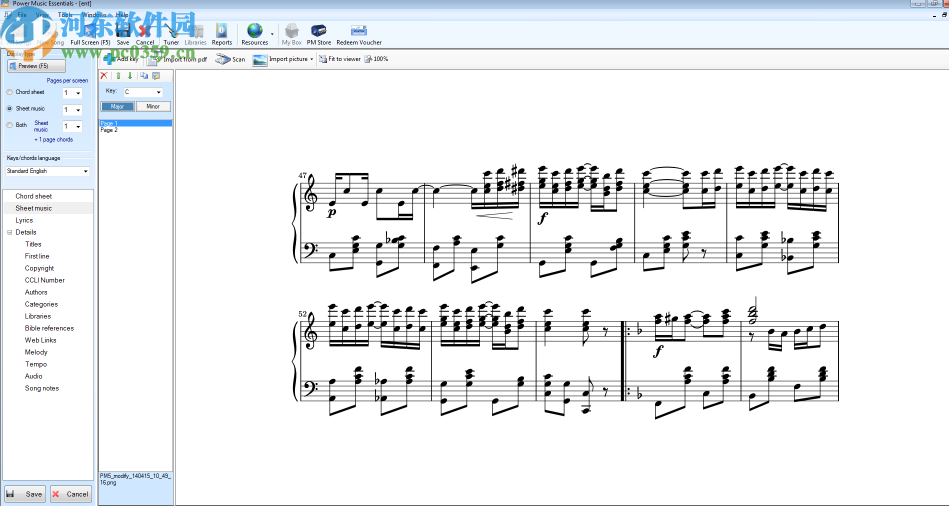
Task: Open Both pages per screen dropdown
Action: coord(78,127)
